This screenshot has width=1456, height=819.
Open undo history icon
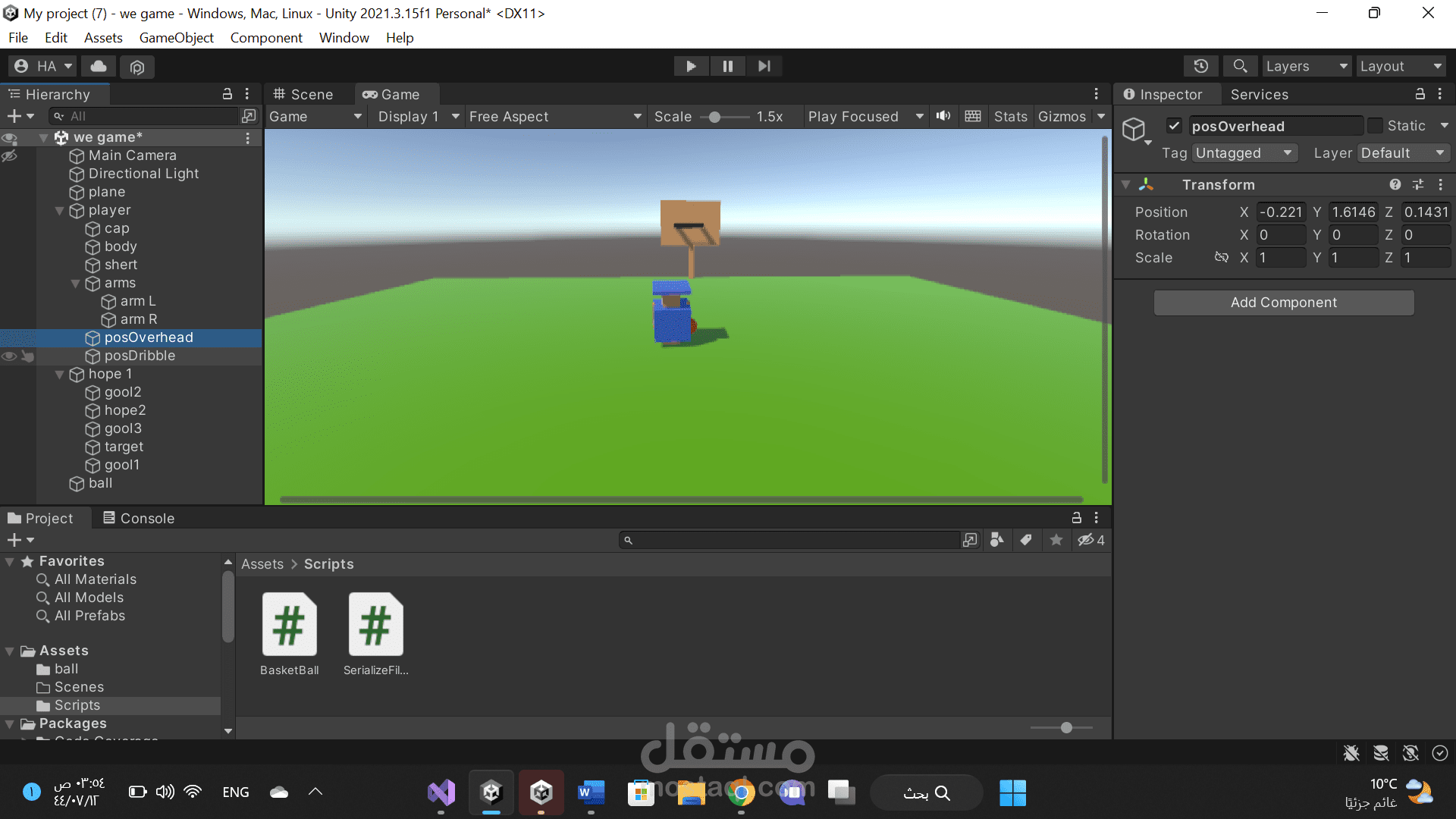pos(1201,66)
